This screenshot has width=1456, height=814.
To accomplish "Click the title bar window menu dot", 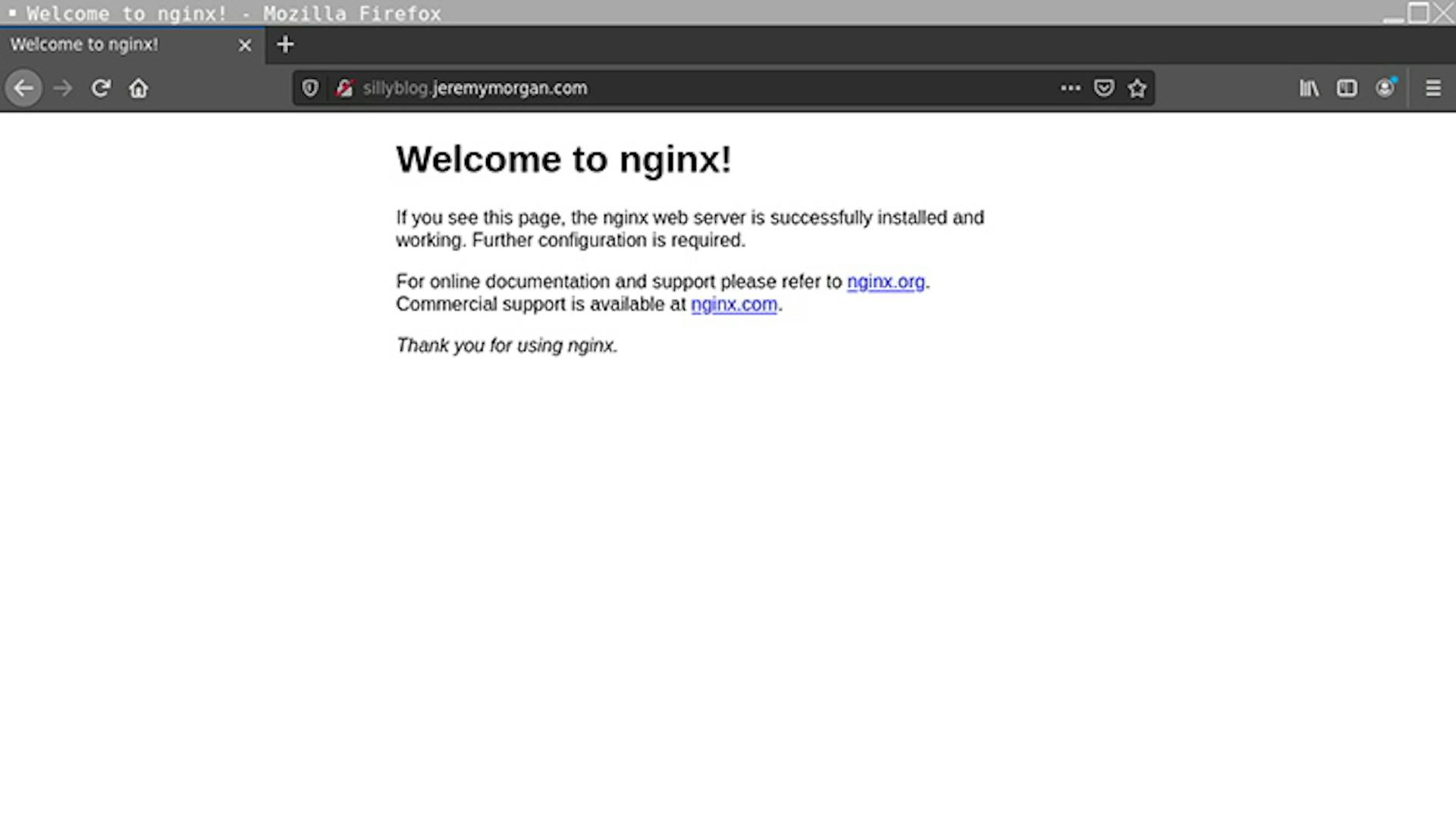I will [x=12, y=13].
